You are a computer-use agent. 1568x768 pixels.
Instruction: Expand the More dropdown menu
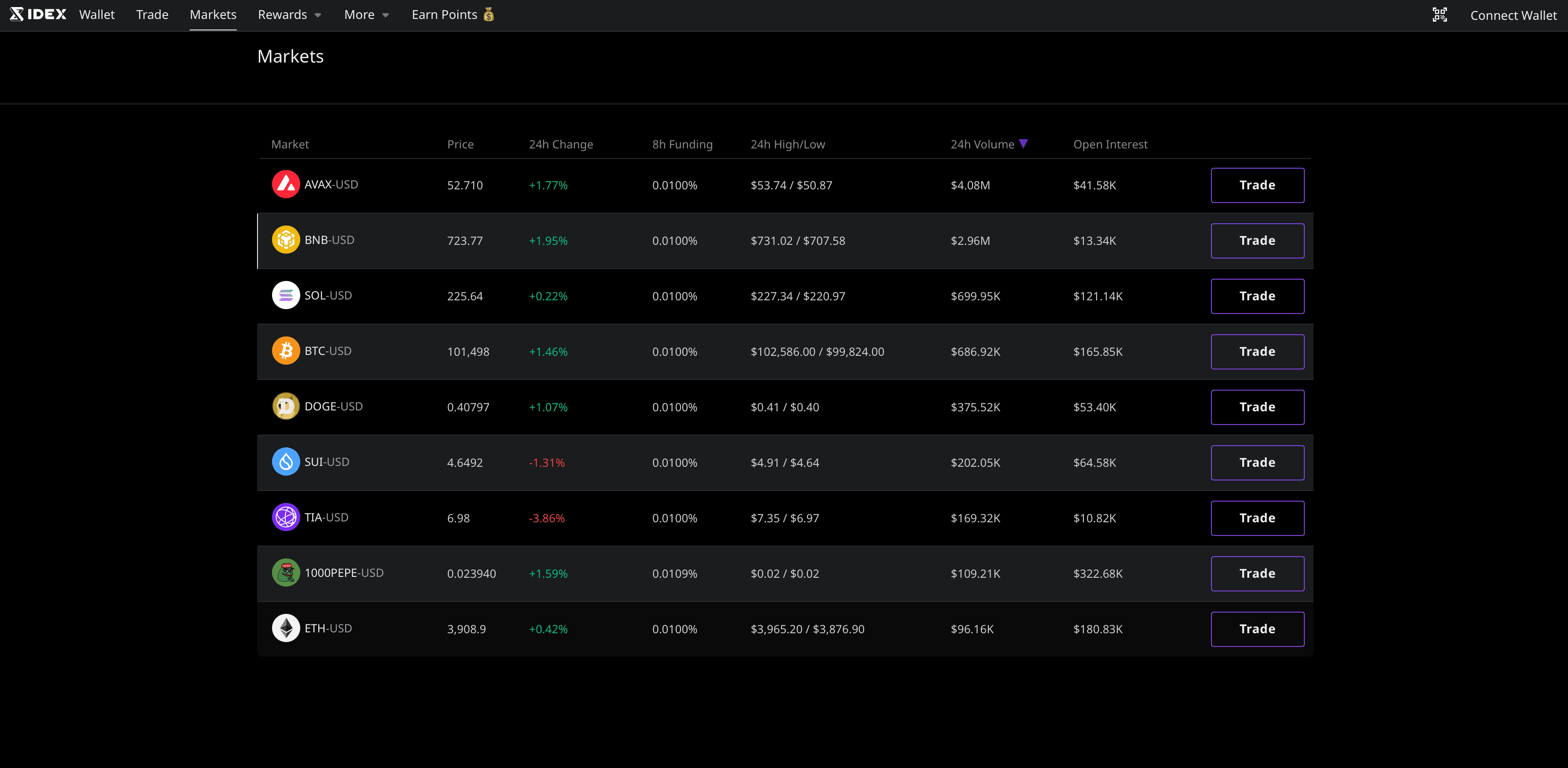click(x=366, y=15)
